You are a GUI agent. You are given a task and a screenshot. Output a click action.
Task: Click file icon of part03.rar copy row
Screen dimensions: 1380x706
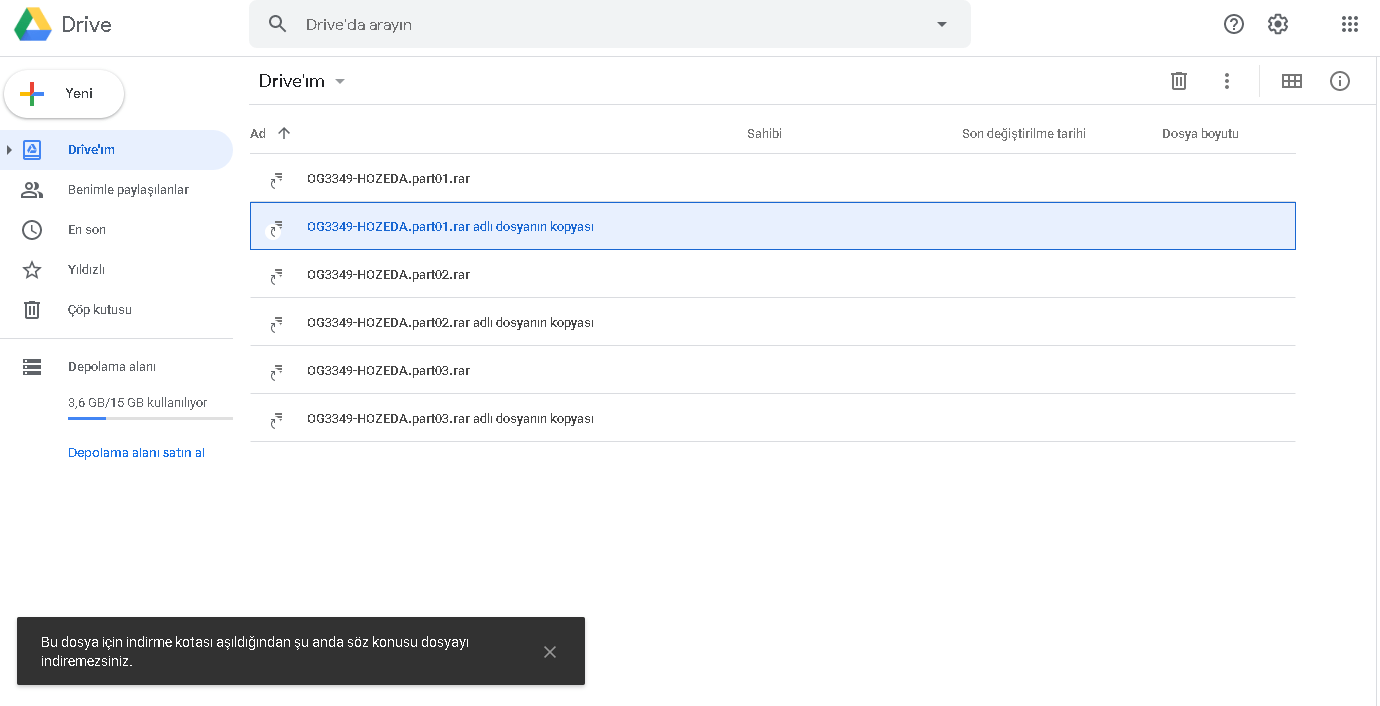(277, 420)
